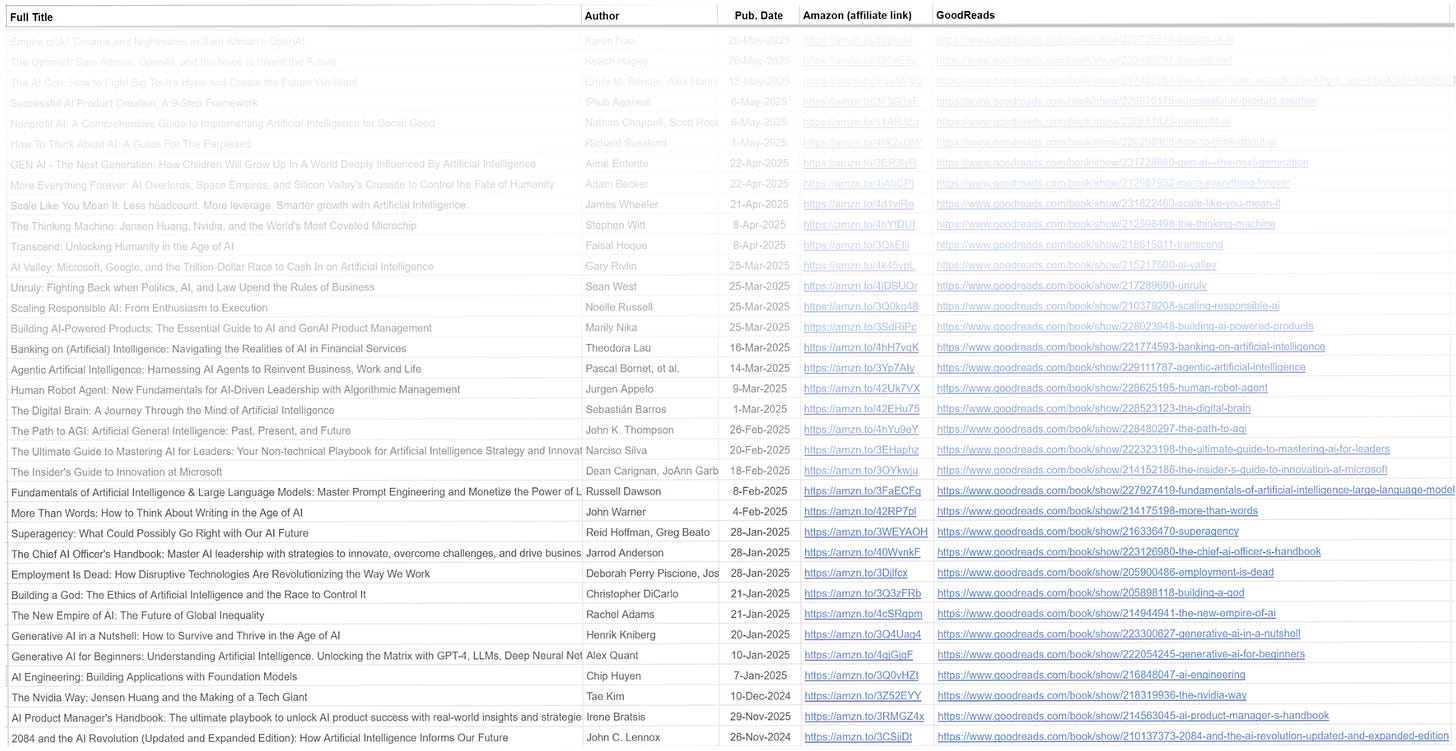
Task: Open Amazon link for Building a God
Action: coord(862,594)
